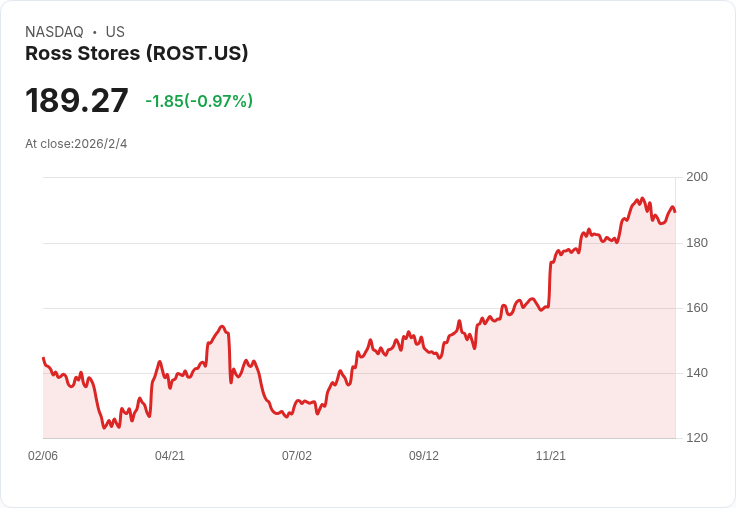The height and width of the screenshot is (508, 736).
Task: Select the 07/02 date on x-axis
Action: [x=297, y=456]
